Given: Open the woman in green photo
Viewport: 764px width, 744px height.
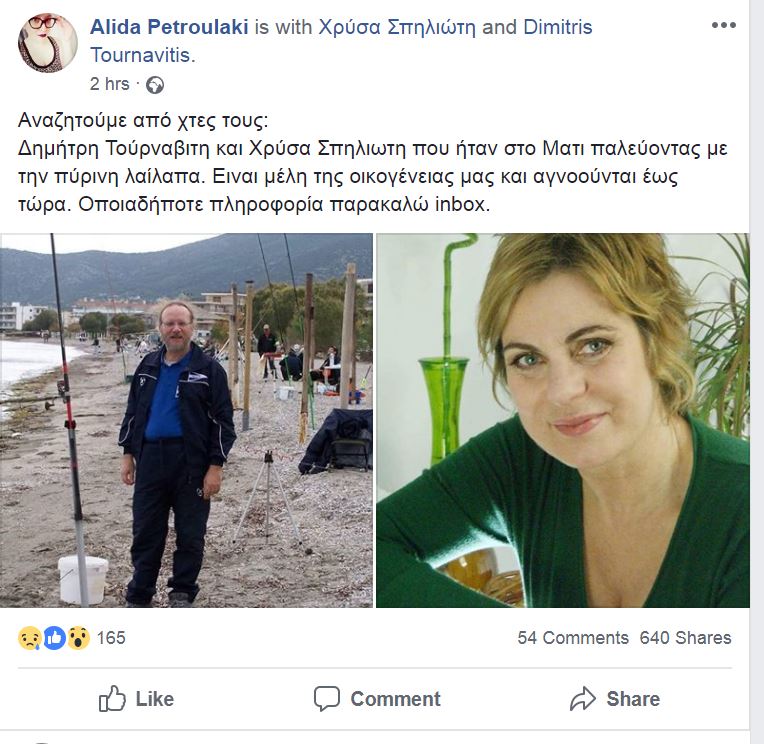Looking at the screenshot, I should point(563,420).
